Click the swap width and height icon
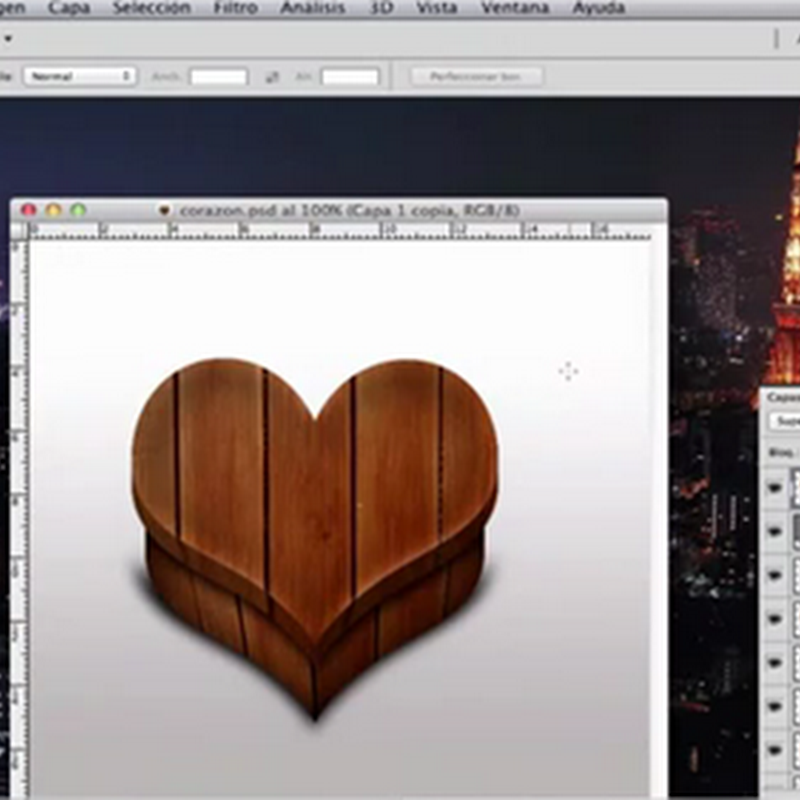 (271, 77)
